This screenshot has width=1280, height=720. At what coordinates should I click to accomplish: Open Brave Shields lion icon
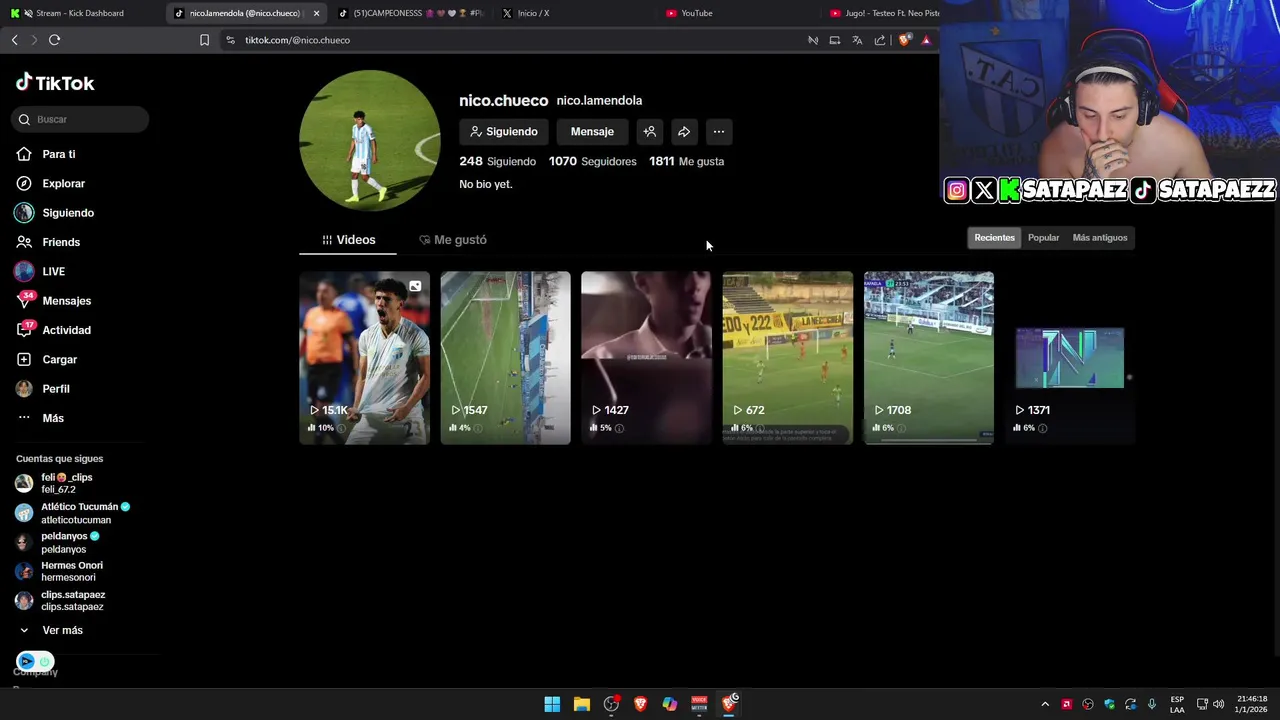(x=905, y=40)
